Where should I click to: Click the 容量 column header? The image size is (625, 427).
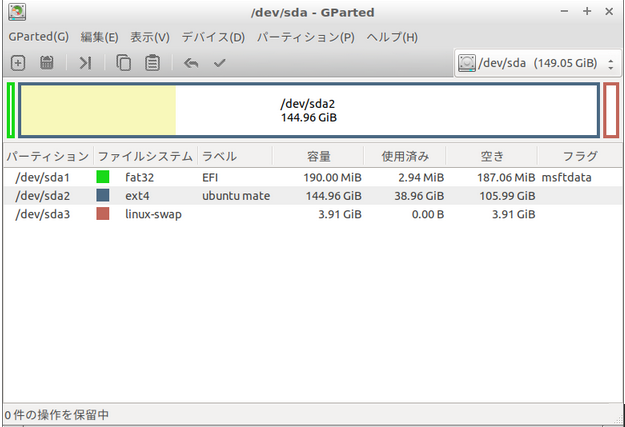click(x=318, y=156)
